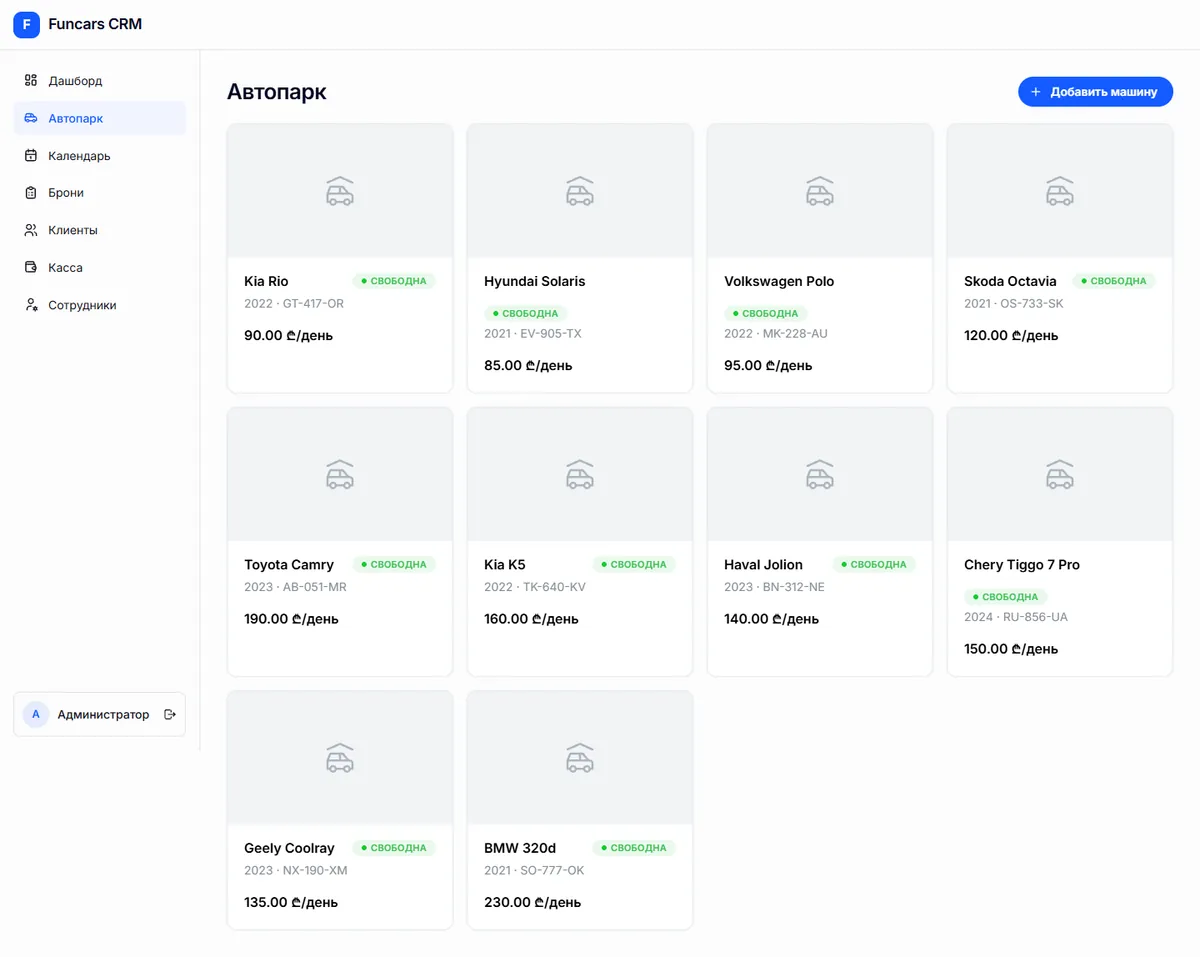The width and height of the screenshot is (1200, 957).
Task: Click the 85.00 per day price
Action: pyautogui.click(x=528, y=366)
